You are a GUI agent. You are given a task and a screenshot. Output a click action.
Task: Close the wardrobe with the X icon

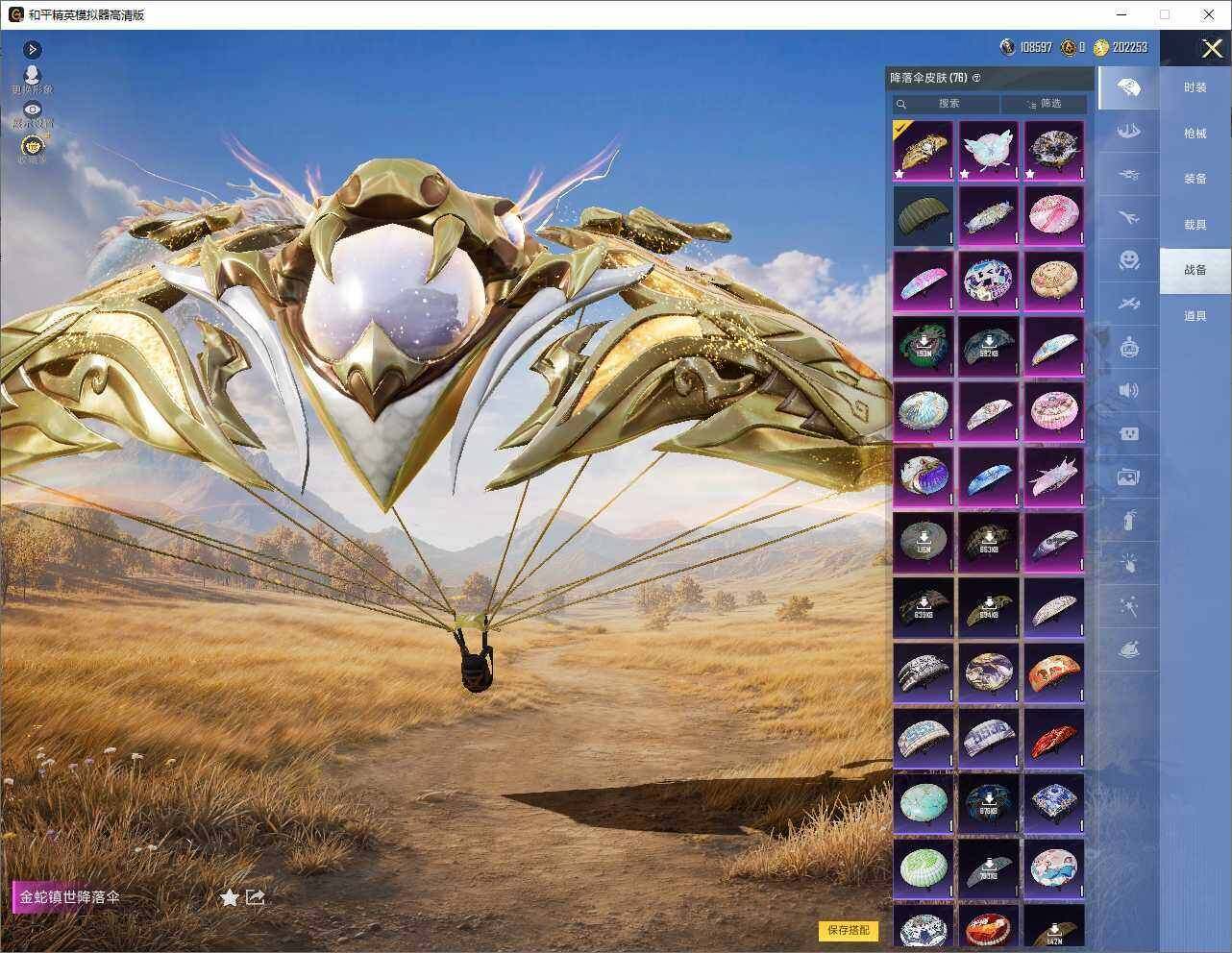(x=1212, y=48)
